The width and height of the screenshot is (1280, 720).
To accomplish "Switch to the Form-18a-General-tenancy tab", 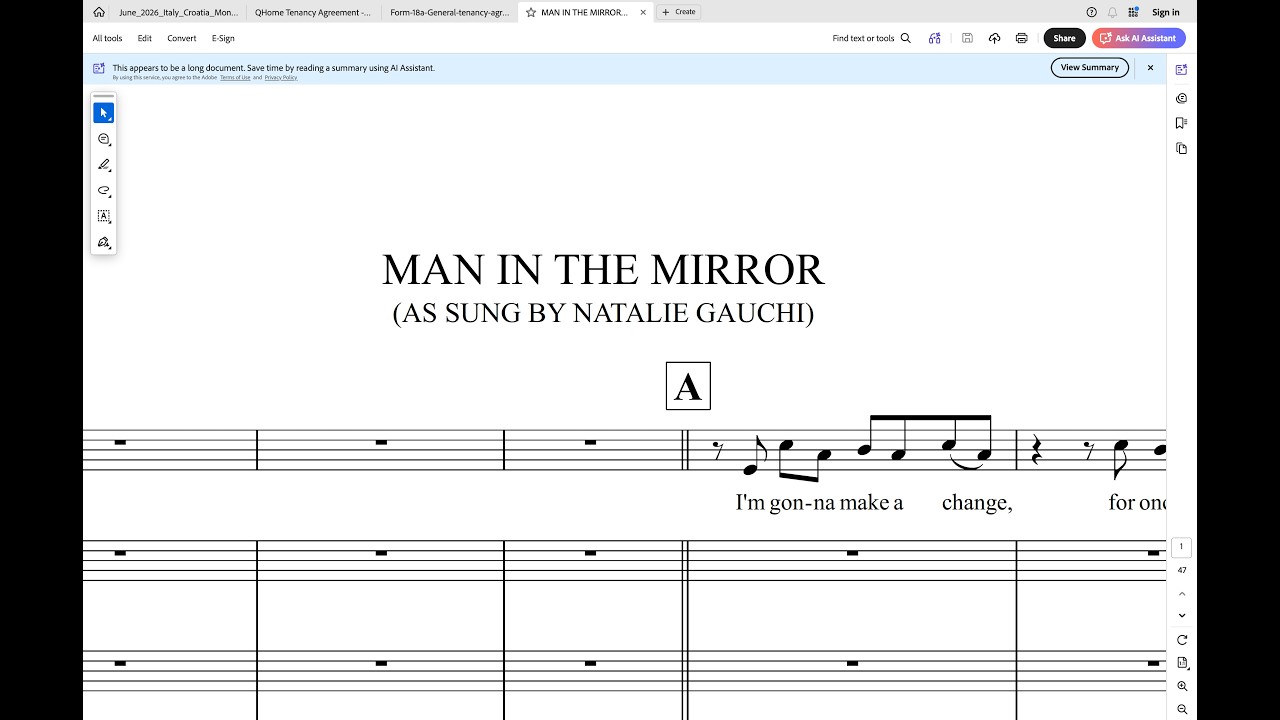I will [x=449, y=12].
